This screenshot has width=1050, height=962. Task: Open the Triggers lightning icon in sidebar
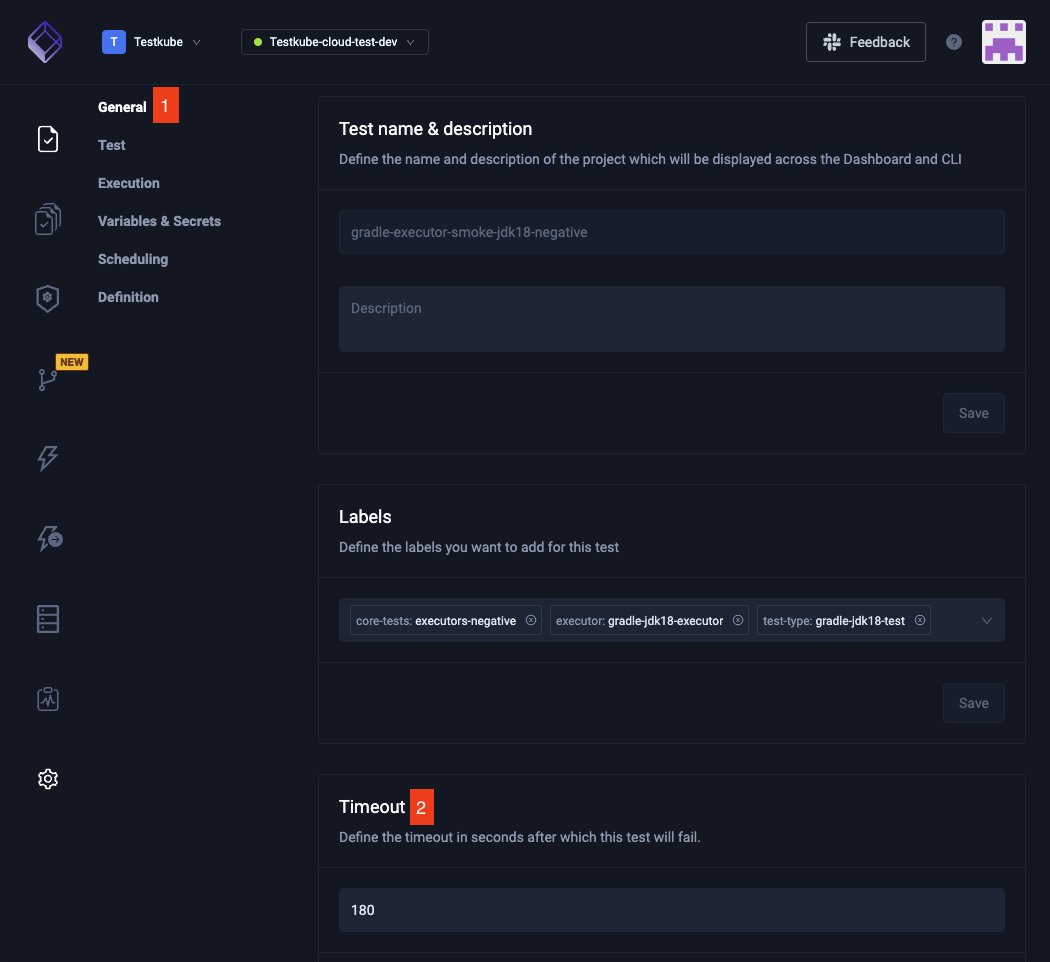47,458
